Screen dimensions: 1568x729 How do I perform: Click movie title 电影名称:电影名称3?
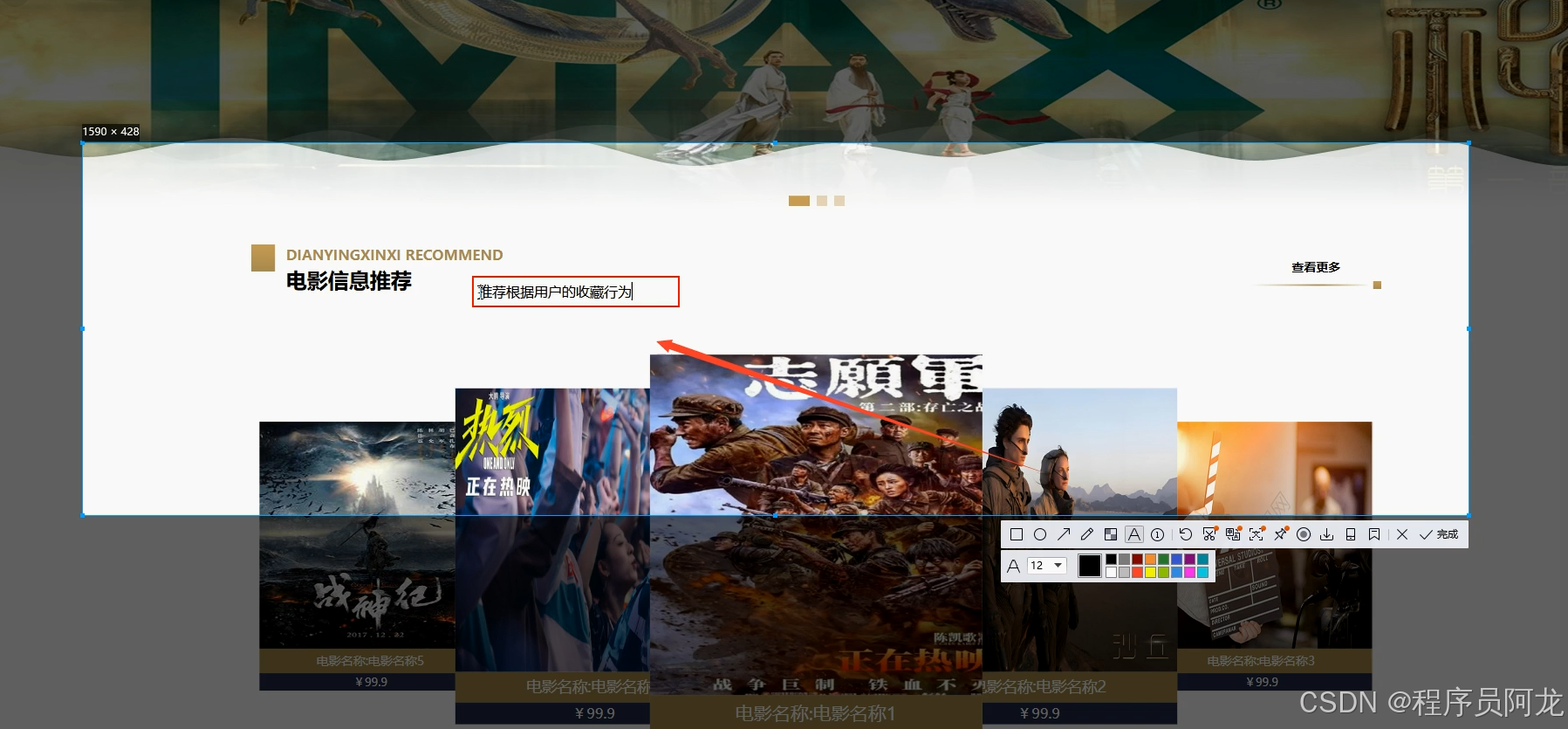point(1261,661)
